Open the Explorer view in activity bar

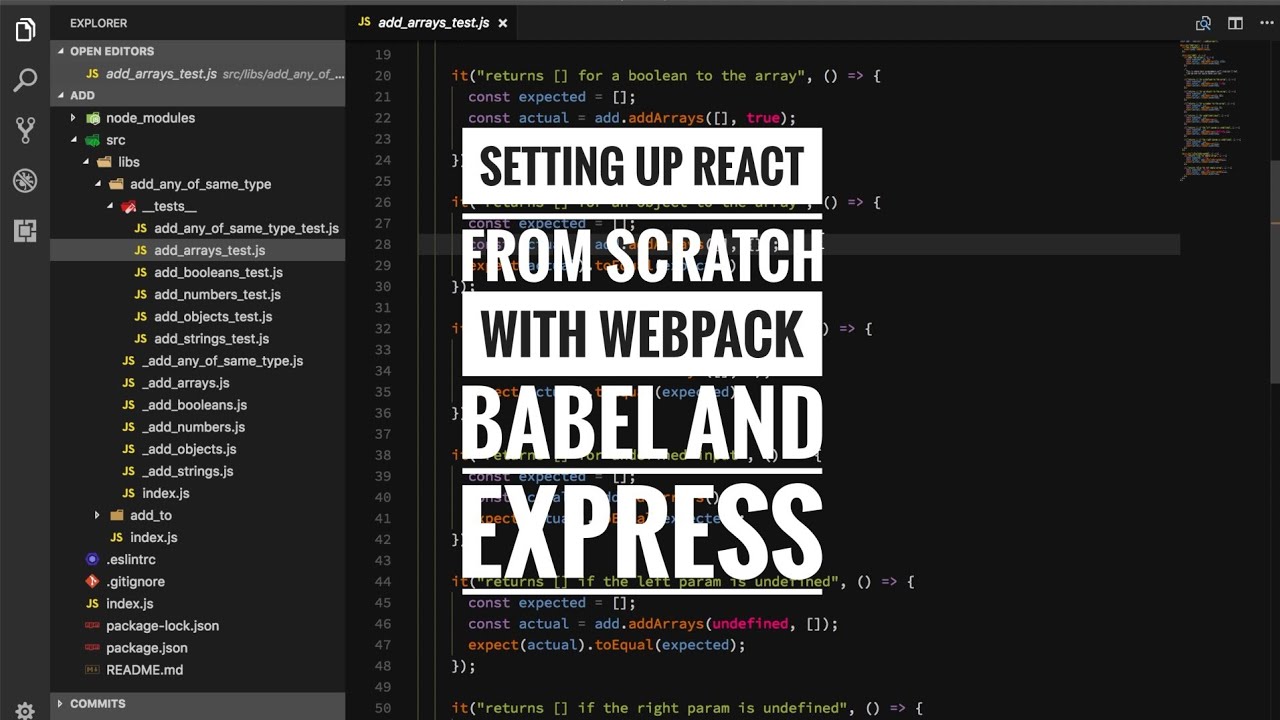[x=25, y=30]
